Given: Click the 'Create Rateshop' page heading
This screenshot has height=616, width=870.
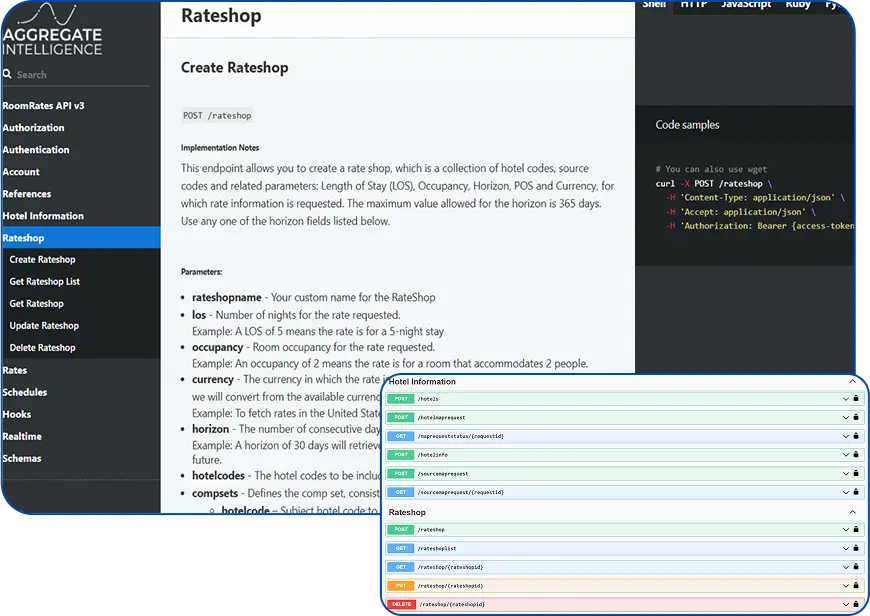Looking at the screenshot, I should click(235, 68).
